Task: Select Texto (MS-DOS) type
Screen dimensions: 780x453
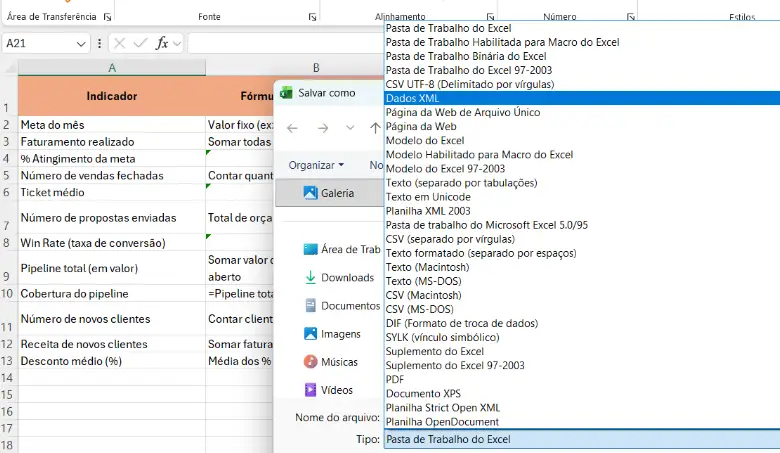Action: pyautogui.click(x=583, y=281)
